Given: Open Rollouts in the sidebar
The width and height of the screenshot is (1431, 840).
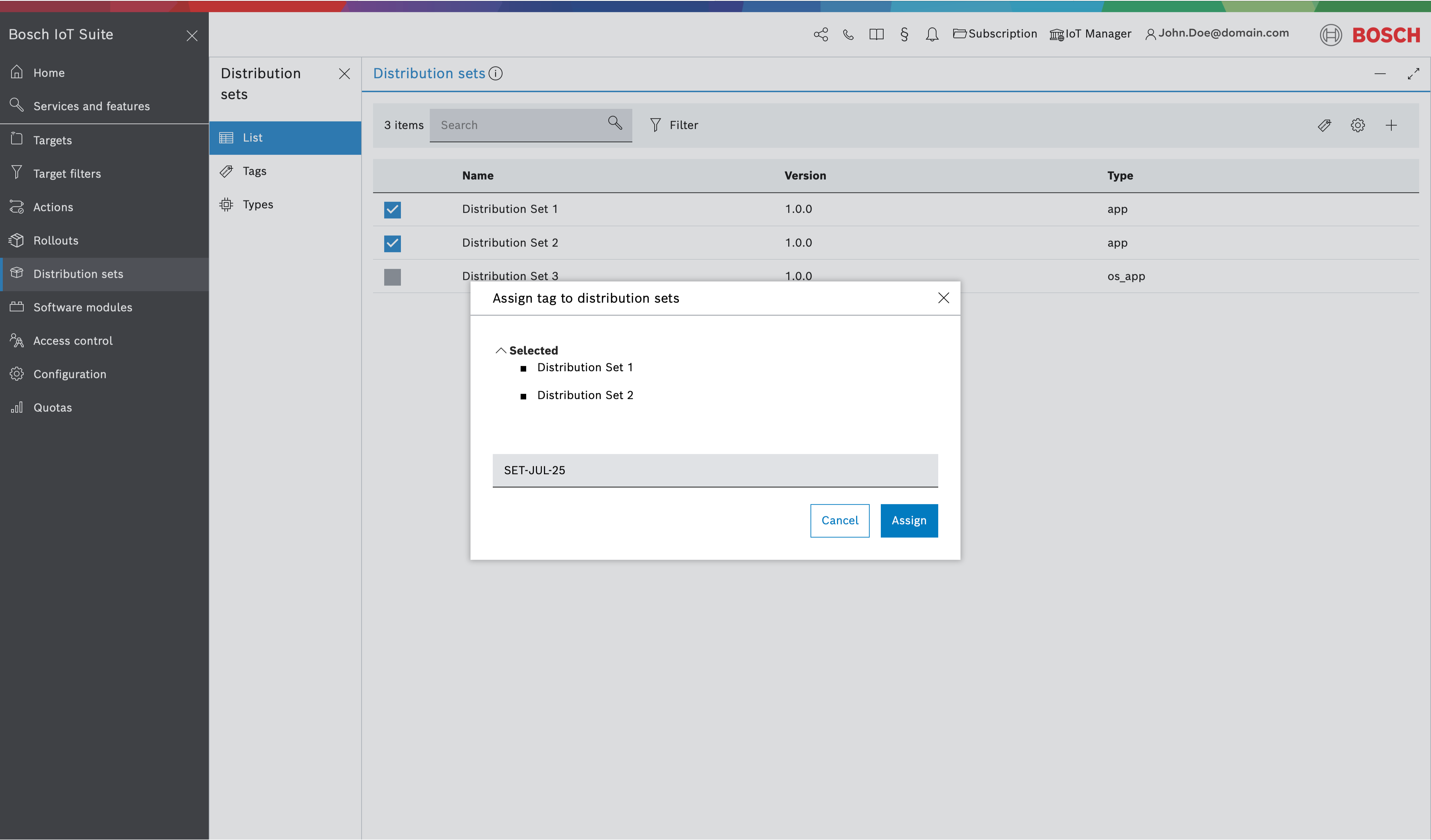Looking at the screenshot, I should point(56,240).
